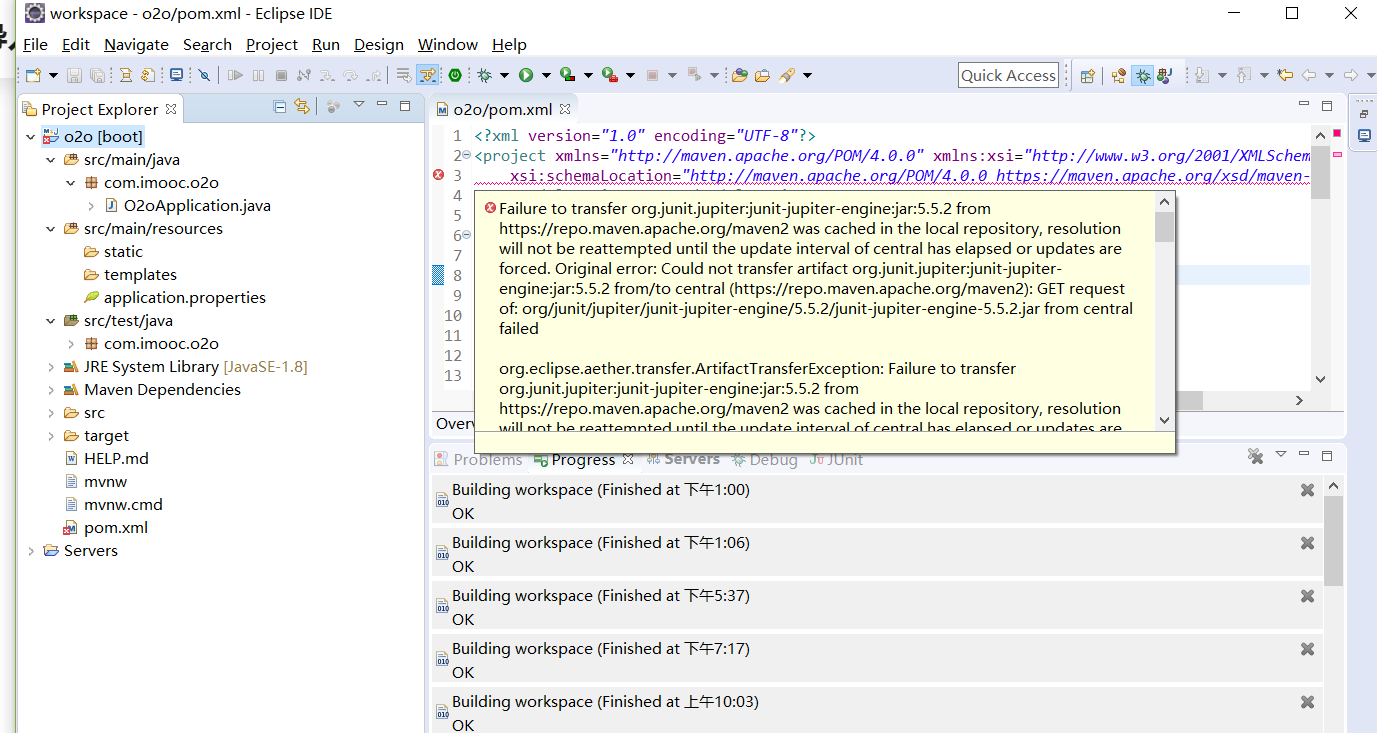The image size is (1377, 733).
Task: Select application.properties in the tree
Action: tap(175, 298)
